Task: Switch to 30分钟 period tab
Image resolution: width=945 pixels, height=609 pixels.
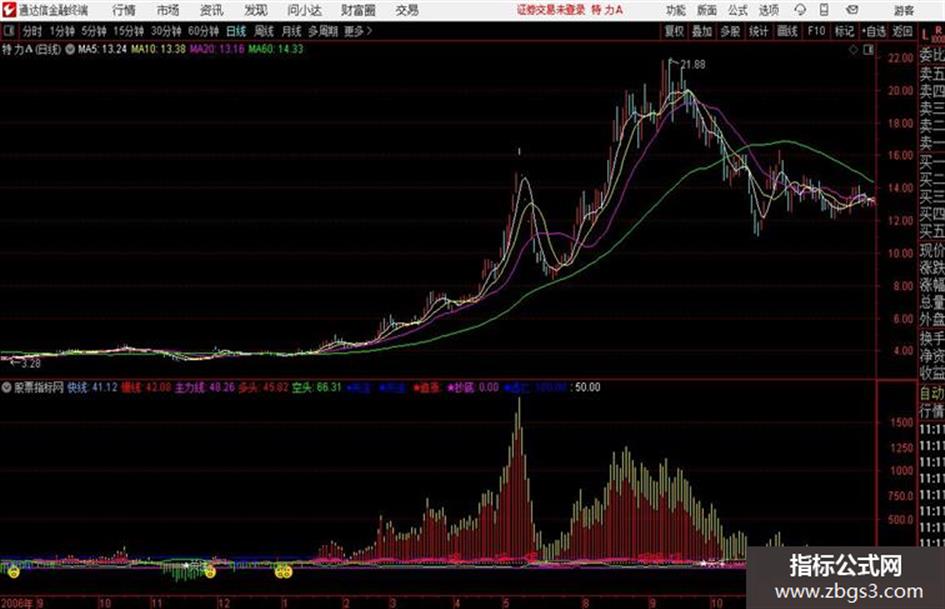Action: (x=166, y=31)
